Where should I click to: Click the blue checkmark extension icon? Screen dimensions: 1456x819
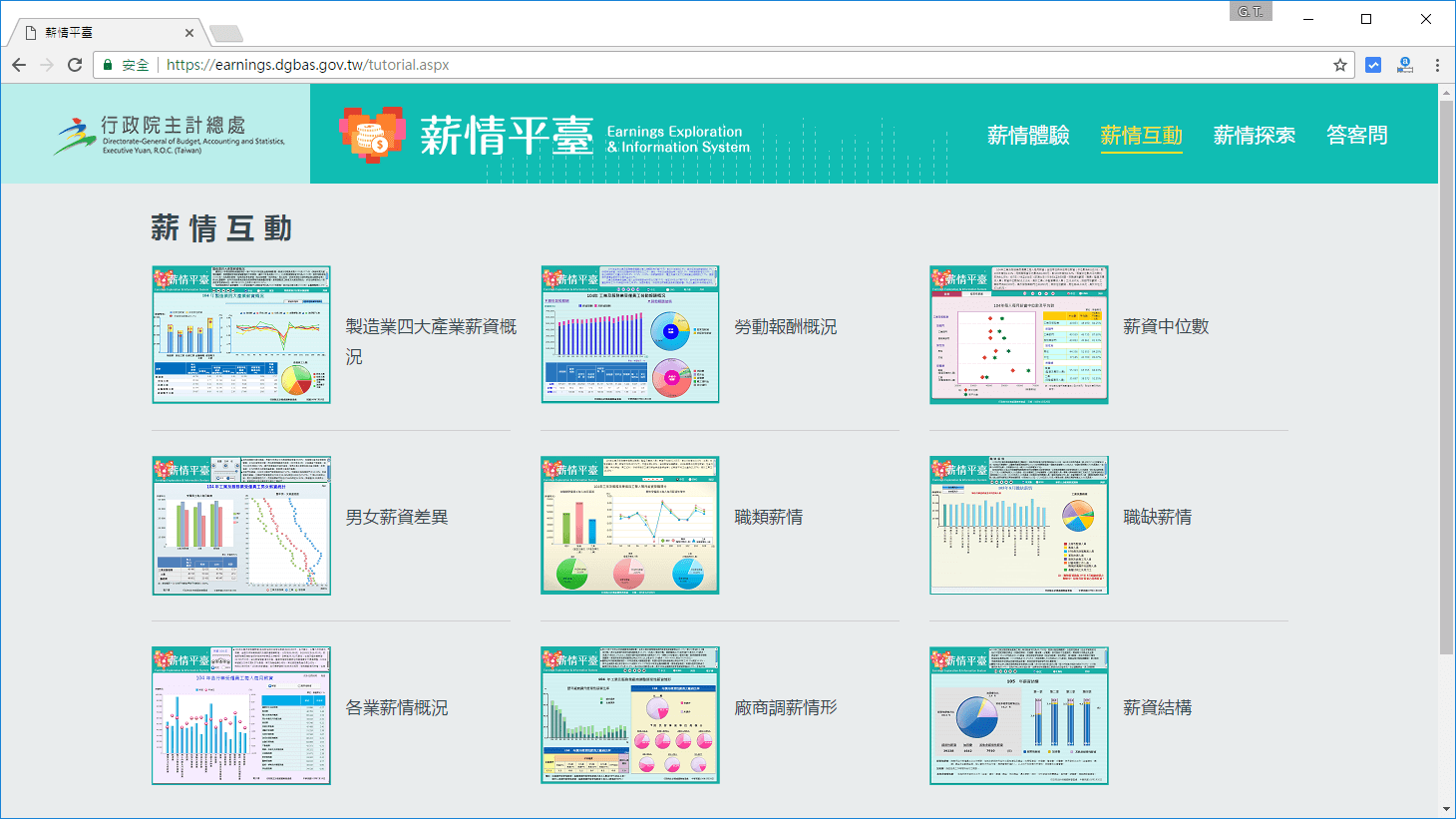coord(1373,65)
